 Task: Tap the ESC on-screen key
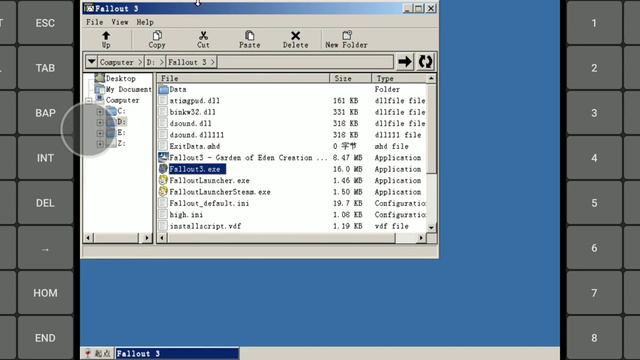pyautogui.click(x=45, y=23)
